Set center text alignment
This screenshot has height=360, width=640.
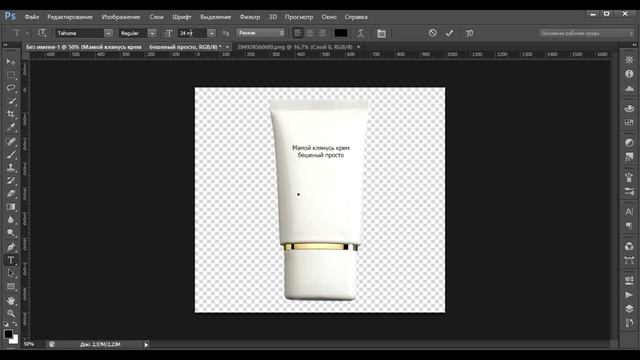coord(310,33)
